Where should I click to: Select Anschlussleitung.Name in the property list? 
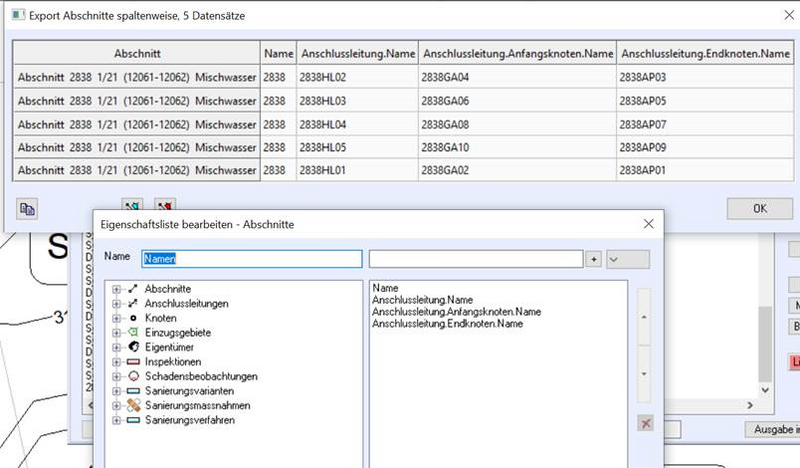coord(422,300)
